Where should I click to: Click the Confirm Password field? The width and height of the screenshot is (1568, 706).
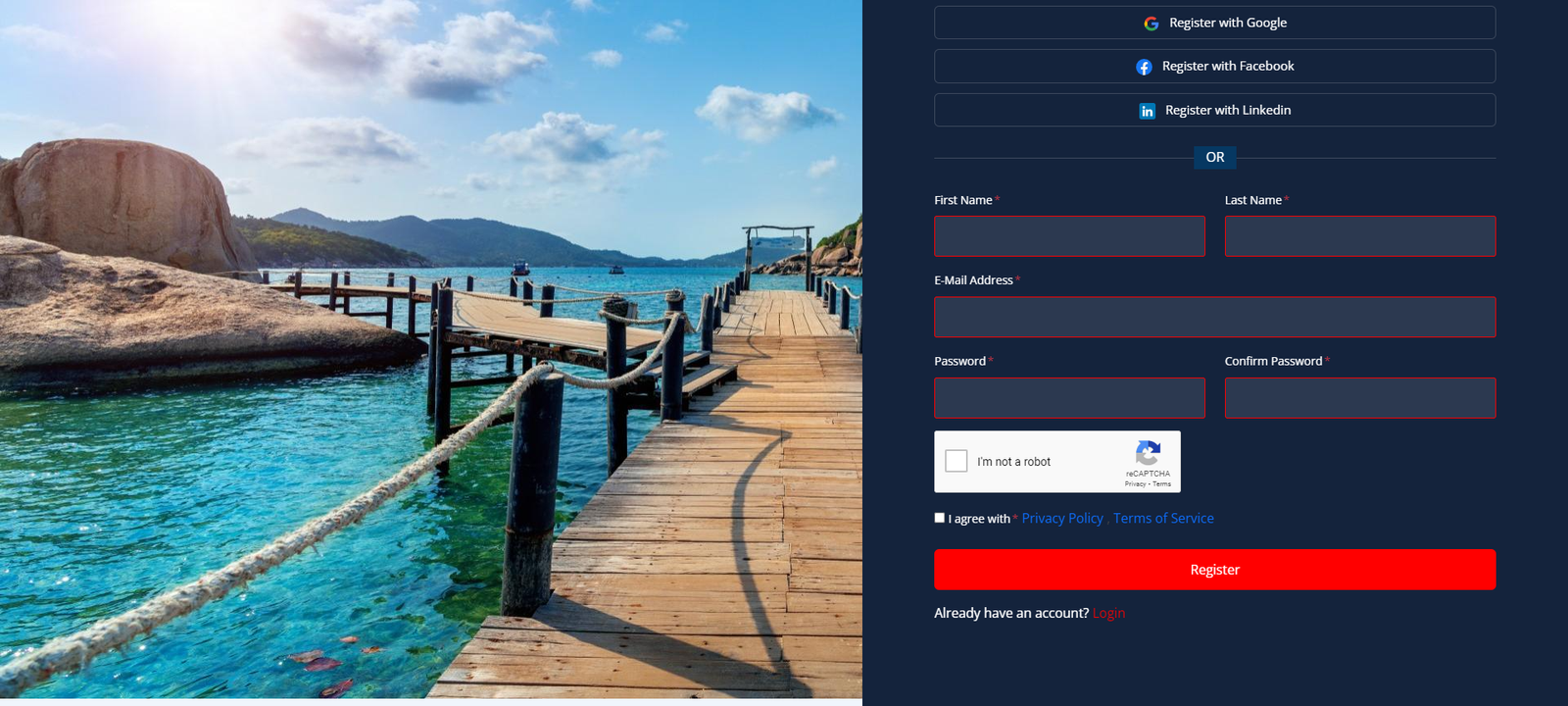1359,398
